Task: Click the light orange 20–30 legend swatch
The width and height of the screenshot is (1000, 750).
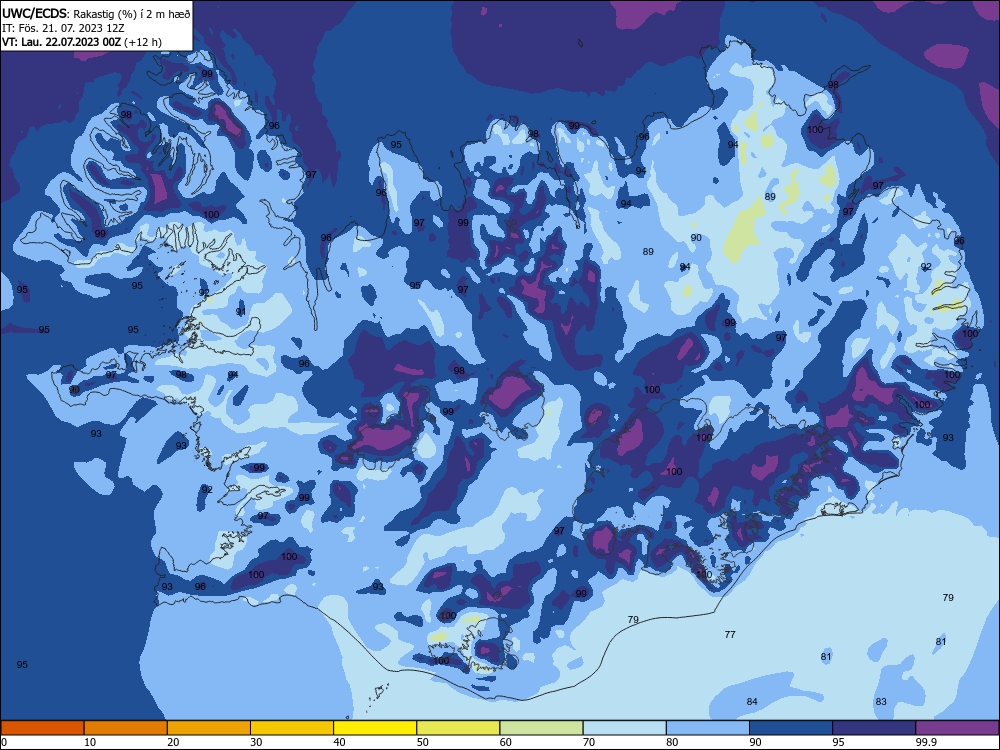Action: click(209, 728)
